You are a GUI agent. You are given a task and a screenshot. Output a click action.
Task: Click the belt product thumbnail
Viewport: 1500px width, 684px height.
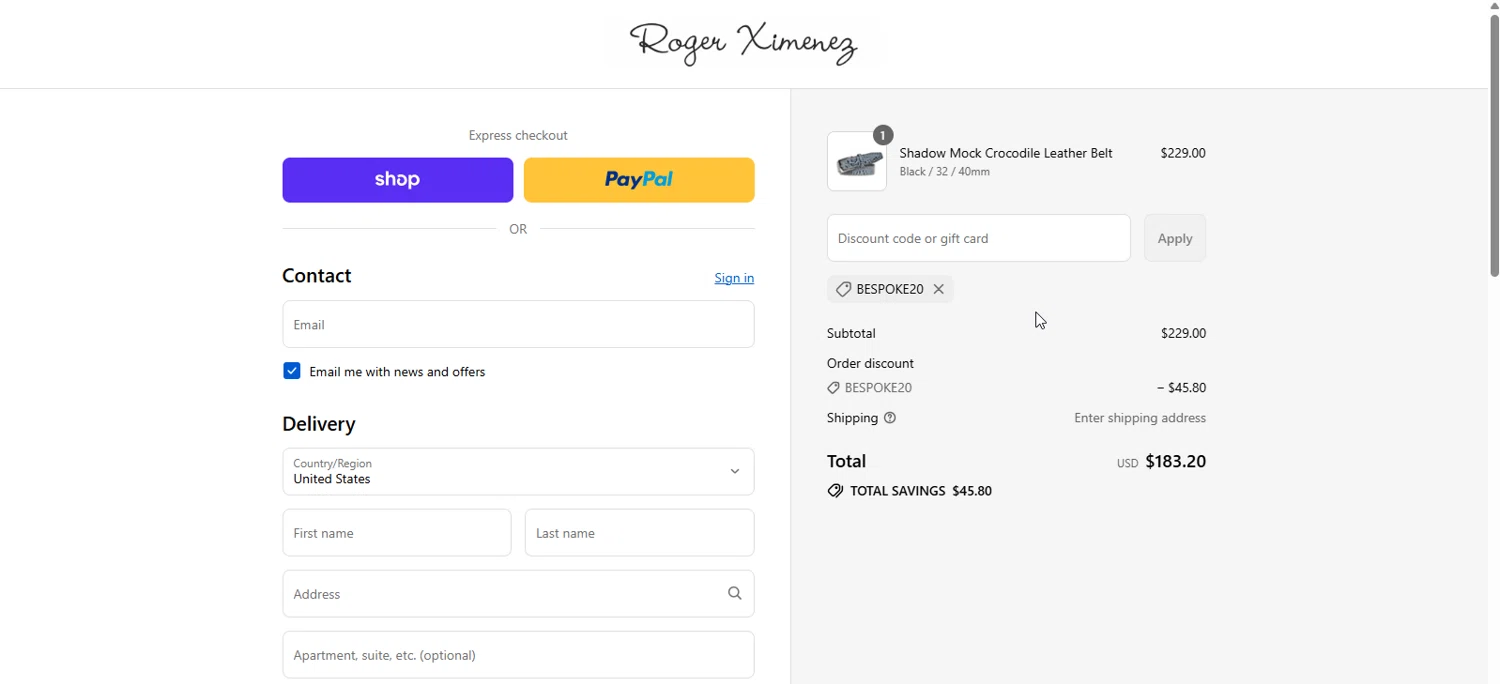point(857,161)
